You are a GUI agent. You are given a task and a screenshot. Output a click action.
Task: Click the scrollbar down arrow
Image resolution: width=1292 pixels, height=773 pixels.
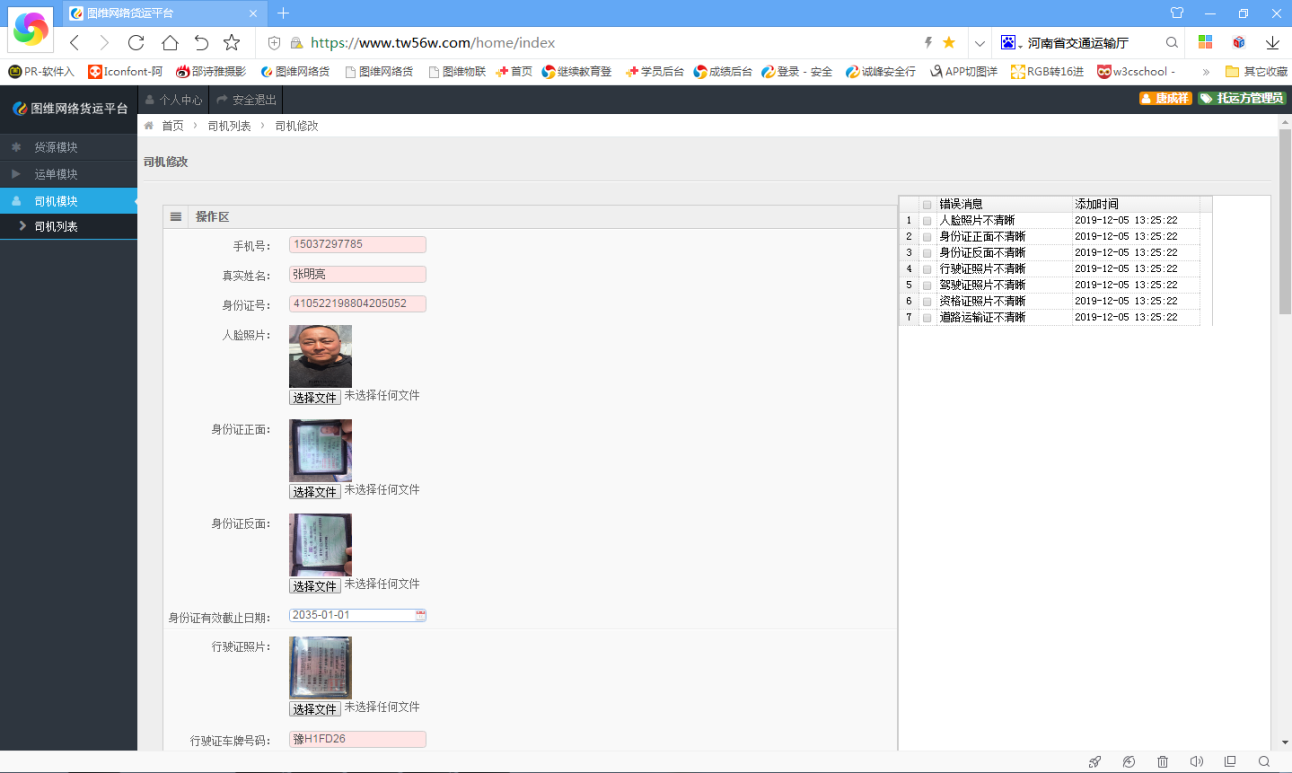click(x=1285, y=743)
